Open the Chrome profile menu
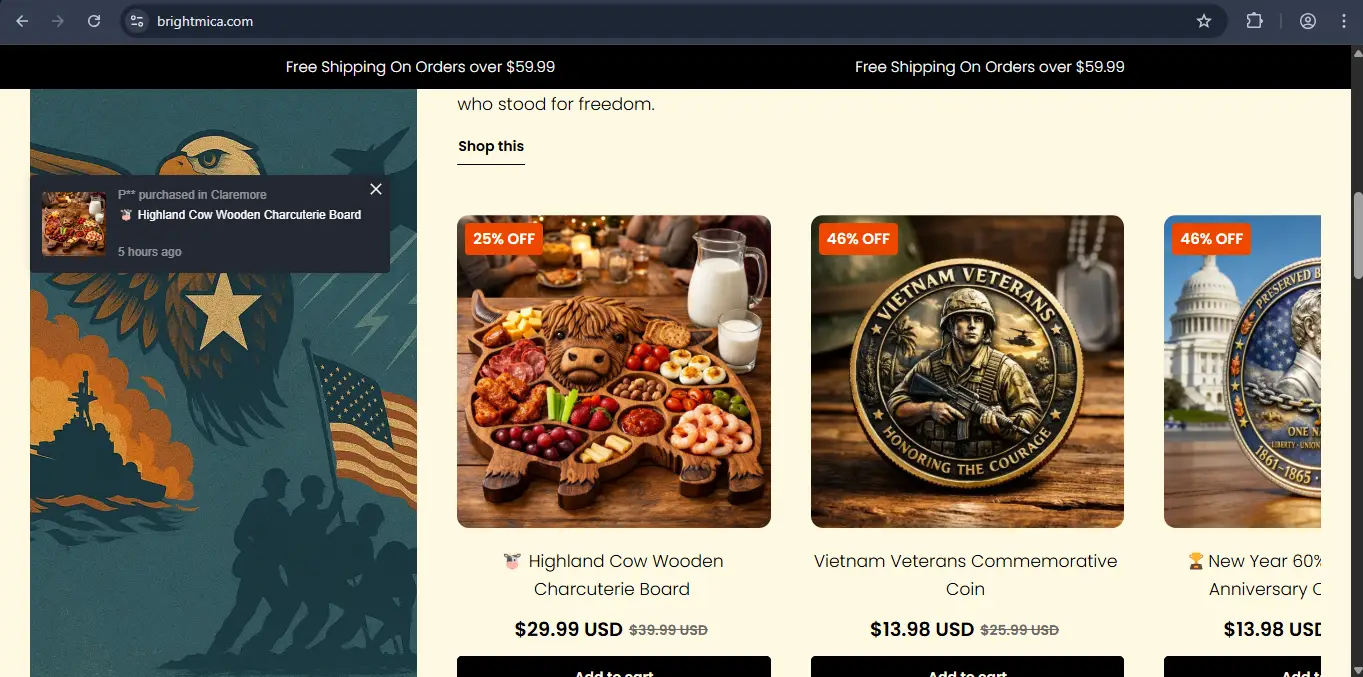 [x=1308, y=21]
